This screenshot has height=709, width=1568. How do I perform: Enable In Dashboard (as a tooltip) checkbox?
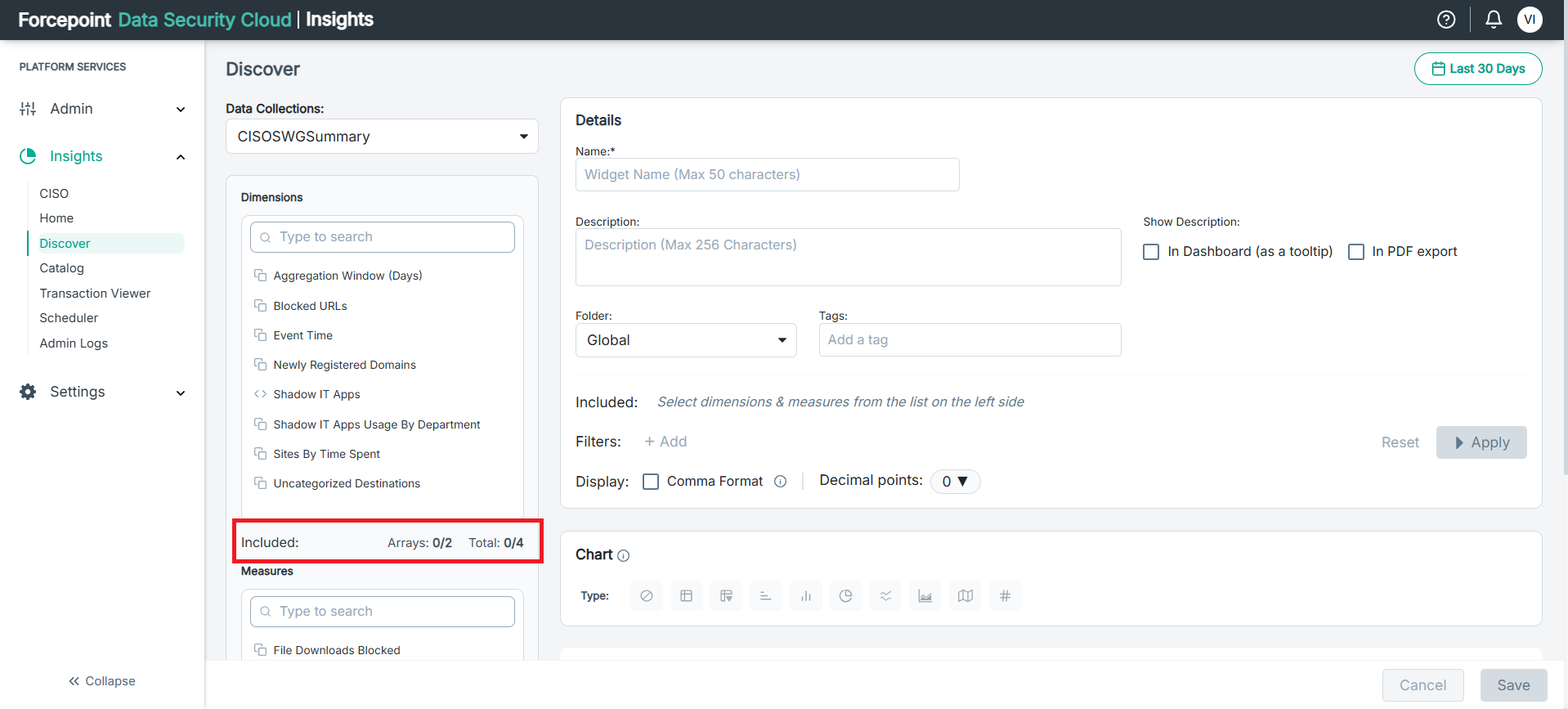click(x=1151, y=252)
